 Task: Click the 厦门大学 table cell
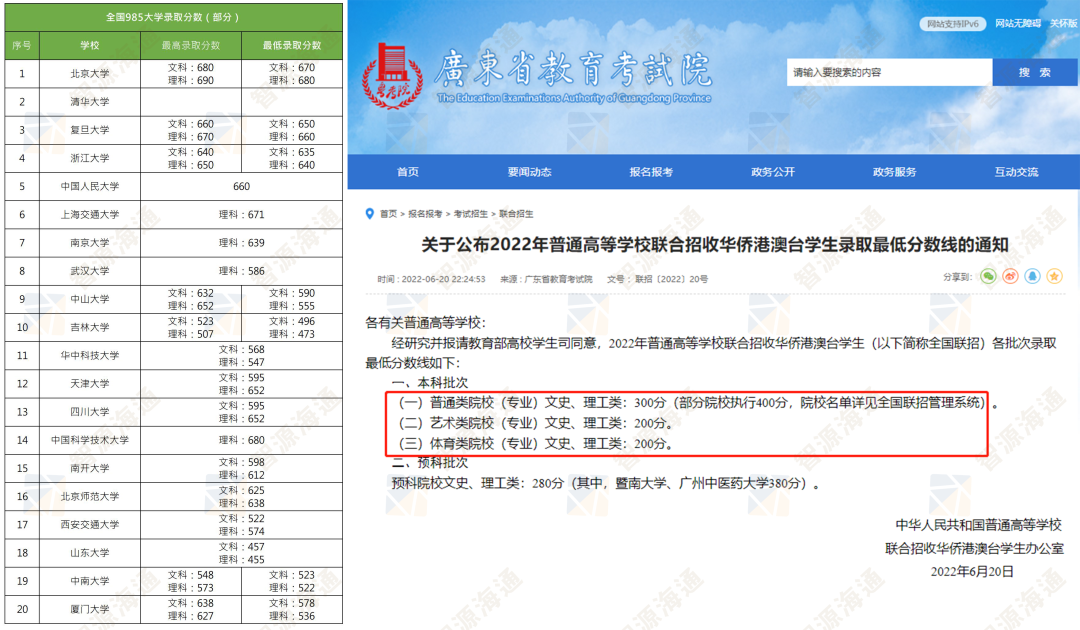pyautogui.click(x=90, y=609)
